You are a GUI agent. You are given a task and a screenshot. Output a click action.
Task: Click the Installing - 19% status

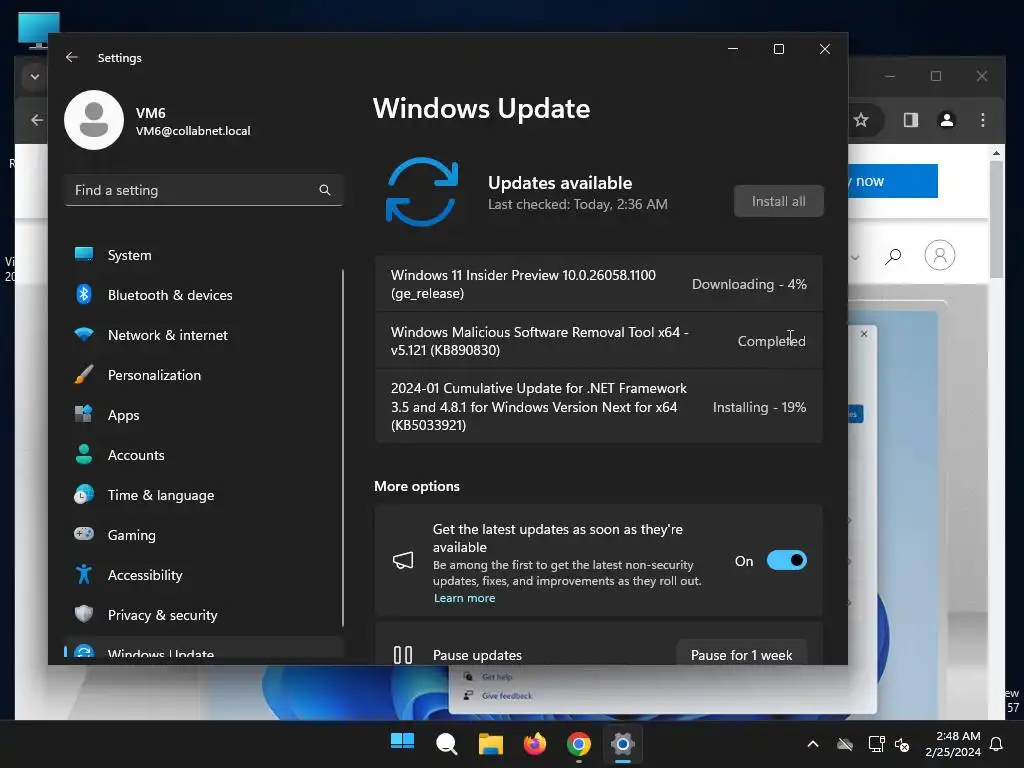point(760,407)
